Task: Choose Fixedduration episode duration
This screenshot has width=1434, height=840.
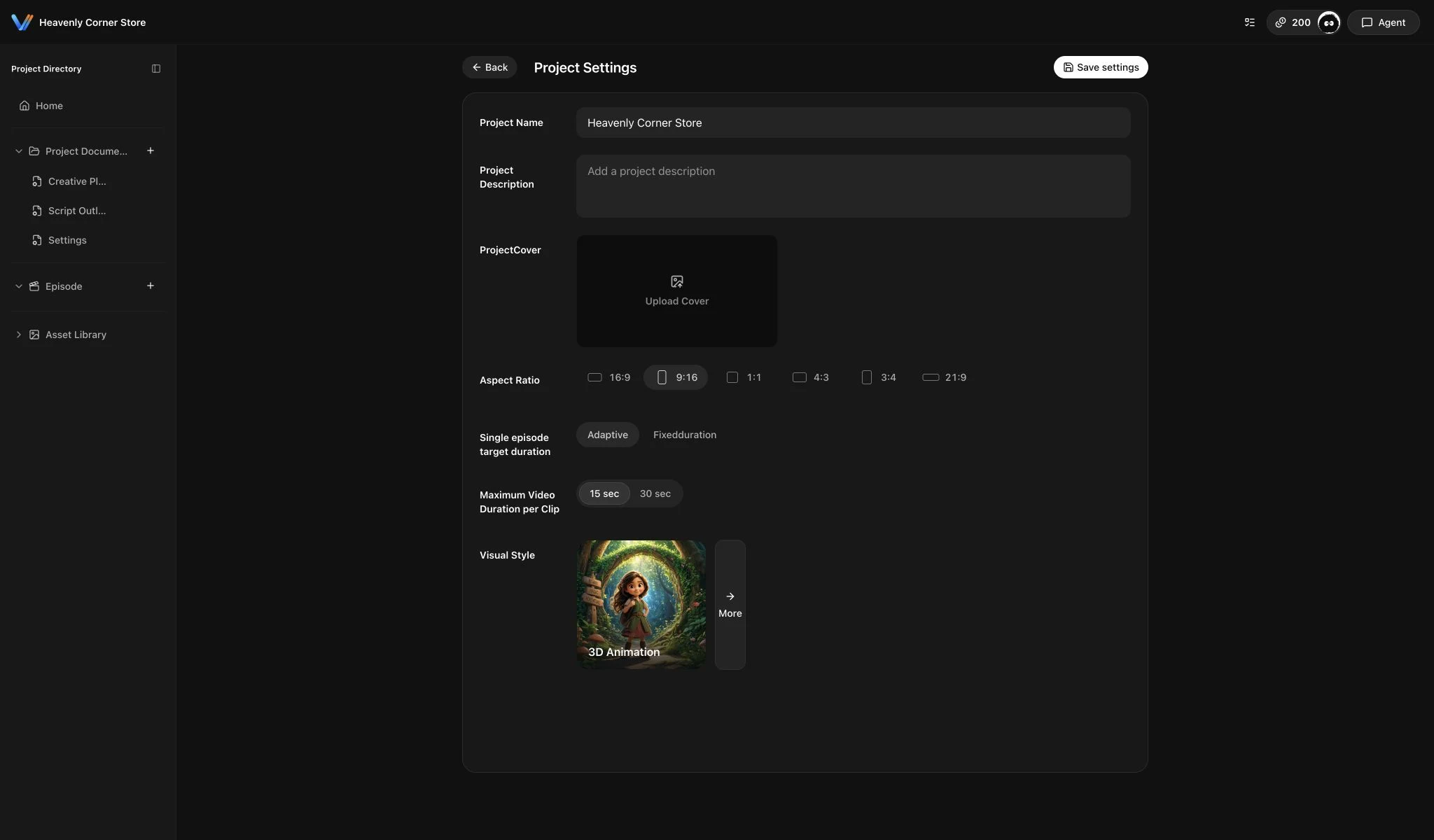Action: pos(685,435)
